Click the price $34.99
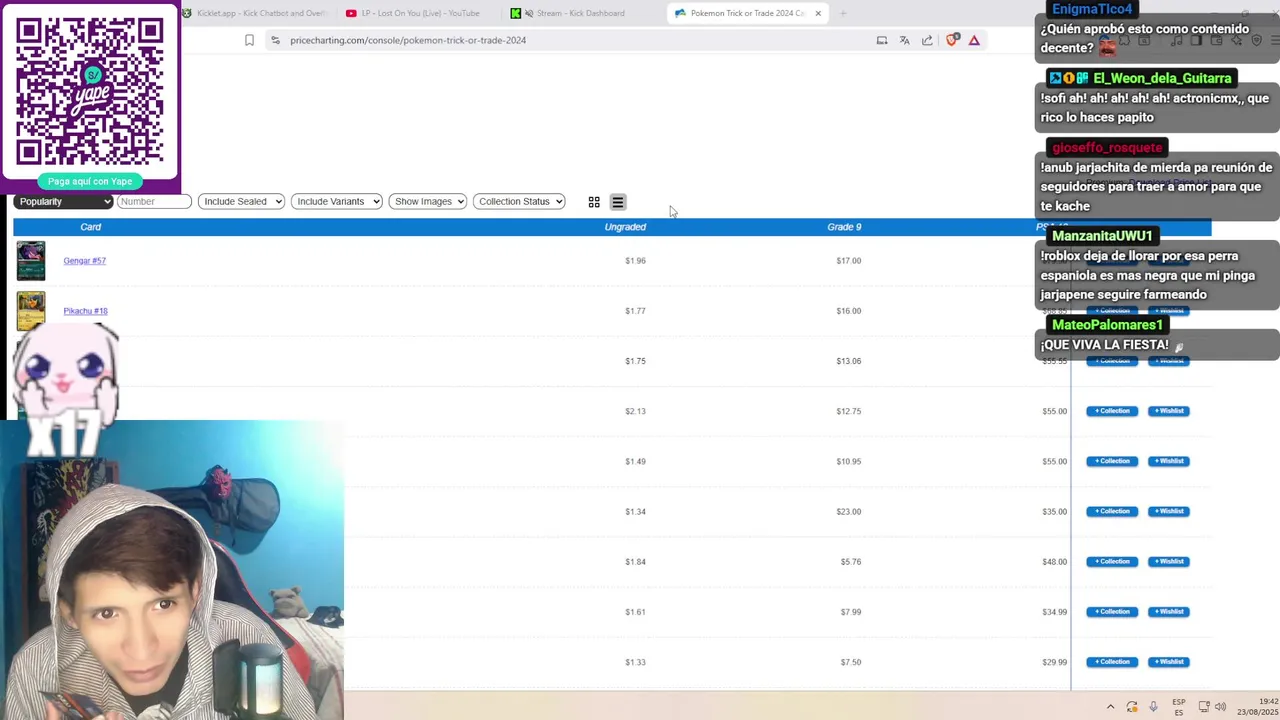1280x720 pixels. (x=1054, y=611)
